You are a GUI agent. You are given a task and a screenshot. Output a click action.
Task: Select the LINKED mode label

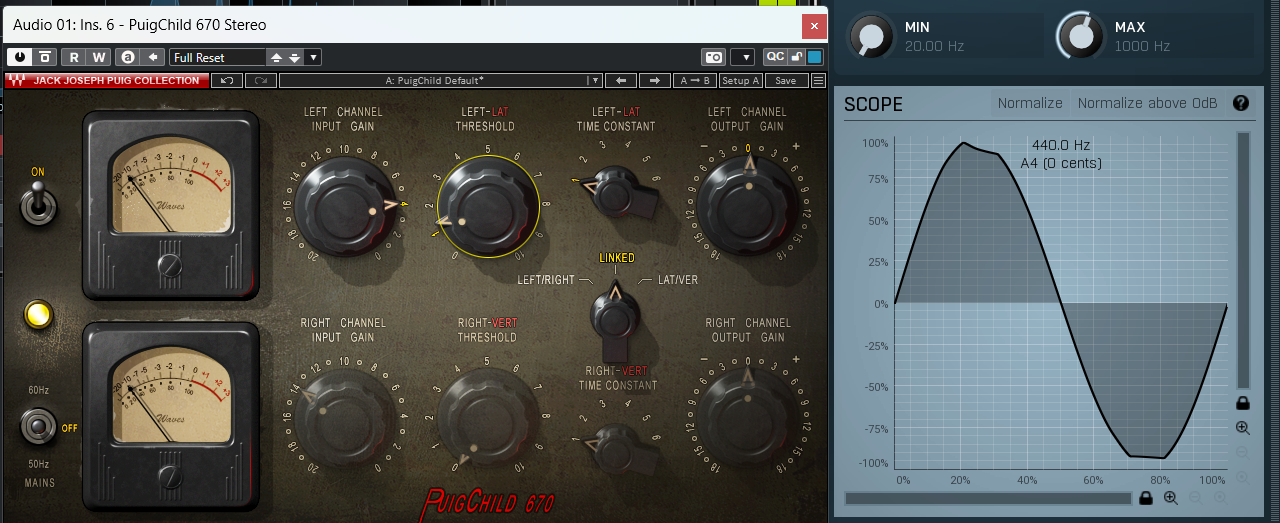617,258
